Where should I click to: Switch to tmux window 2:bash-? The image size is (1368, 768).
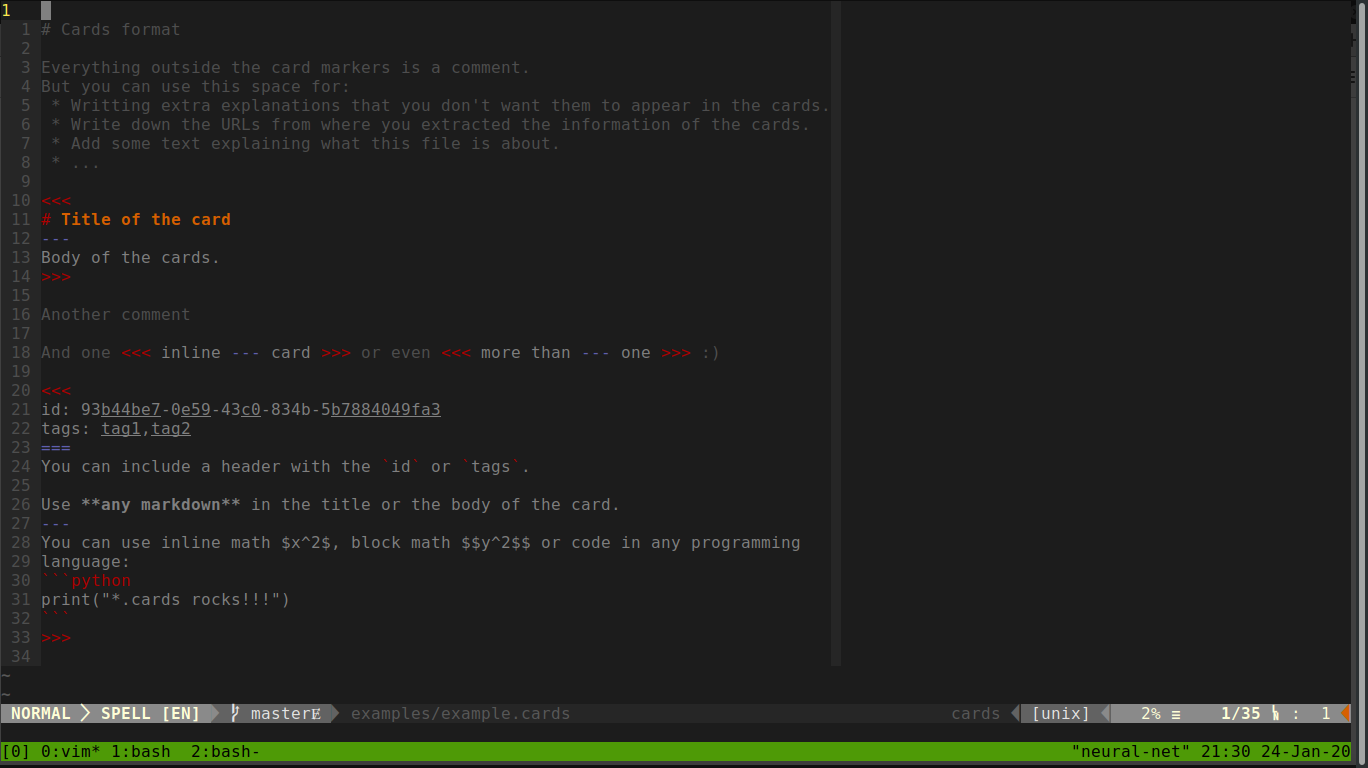[225, 751]
